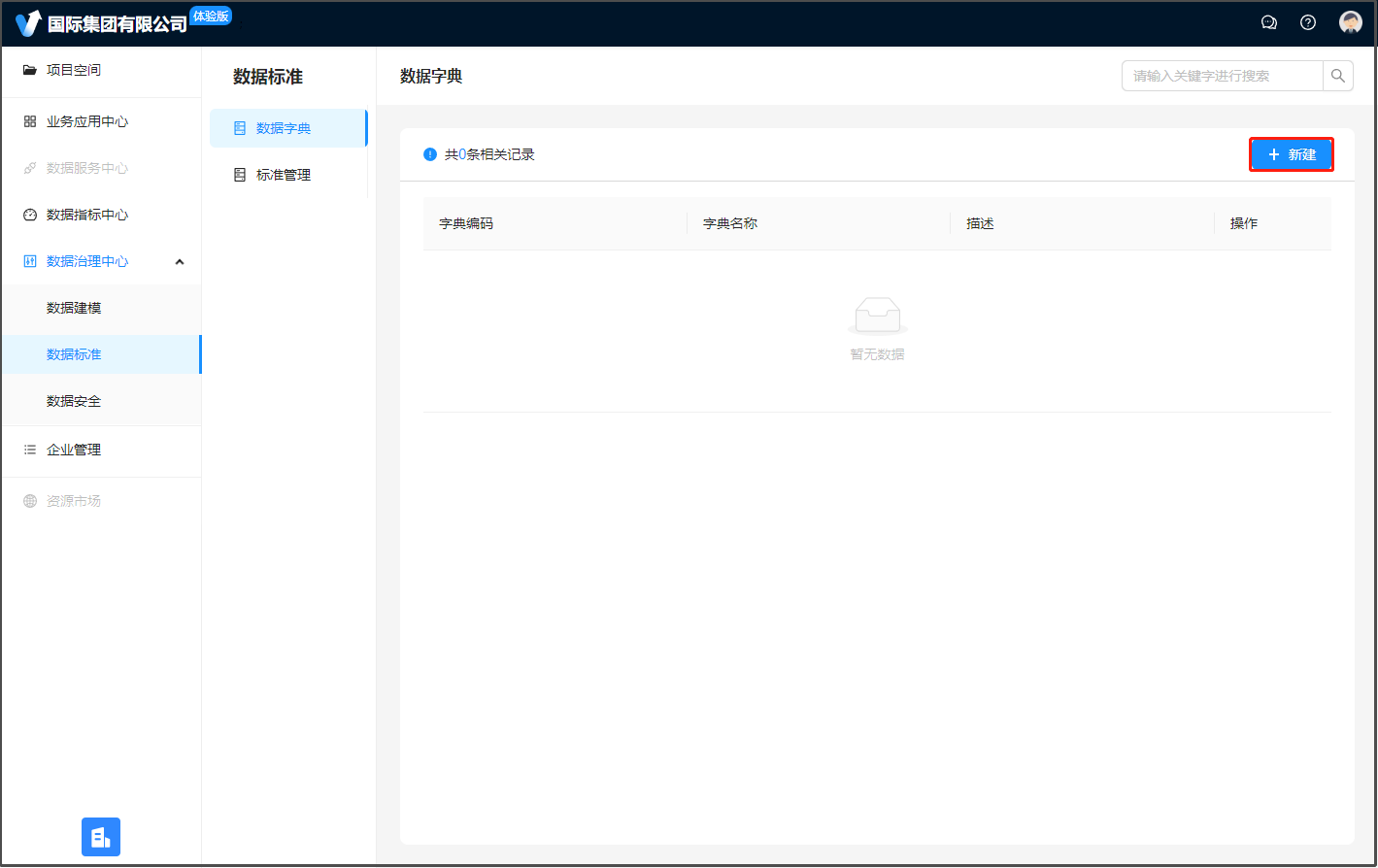The image size is (1378, 868).
Task: Click the empty-data inbox placeholder icon
Action: pos(877,317)
